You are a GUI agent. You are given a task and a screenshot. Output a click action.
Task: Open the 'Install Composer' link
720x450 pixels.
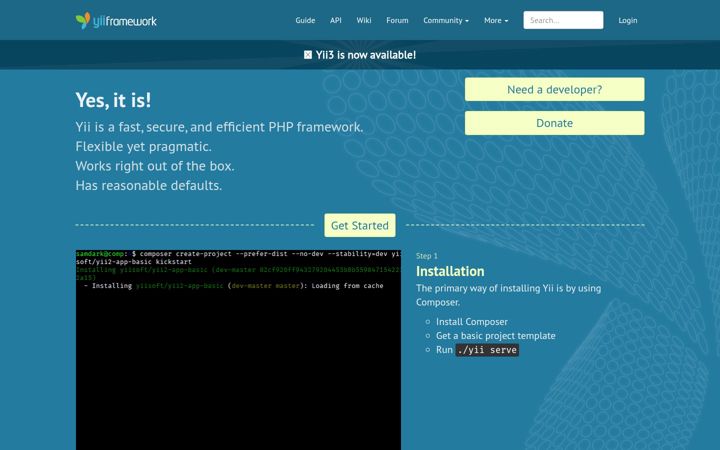pyautogui.click(x=472, y=322)
